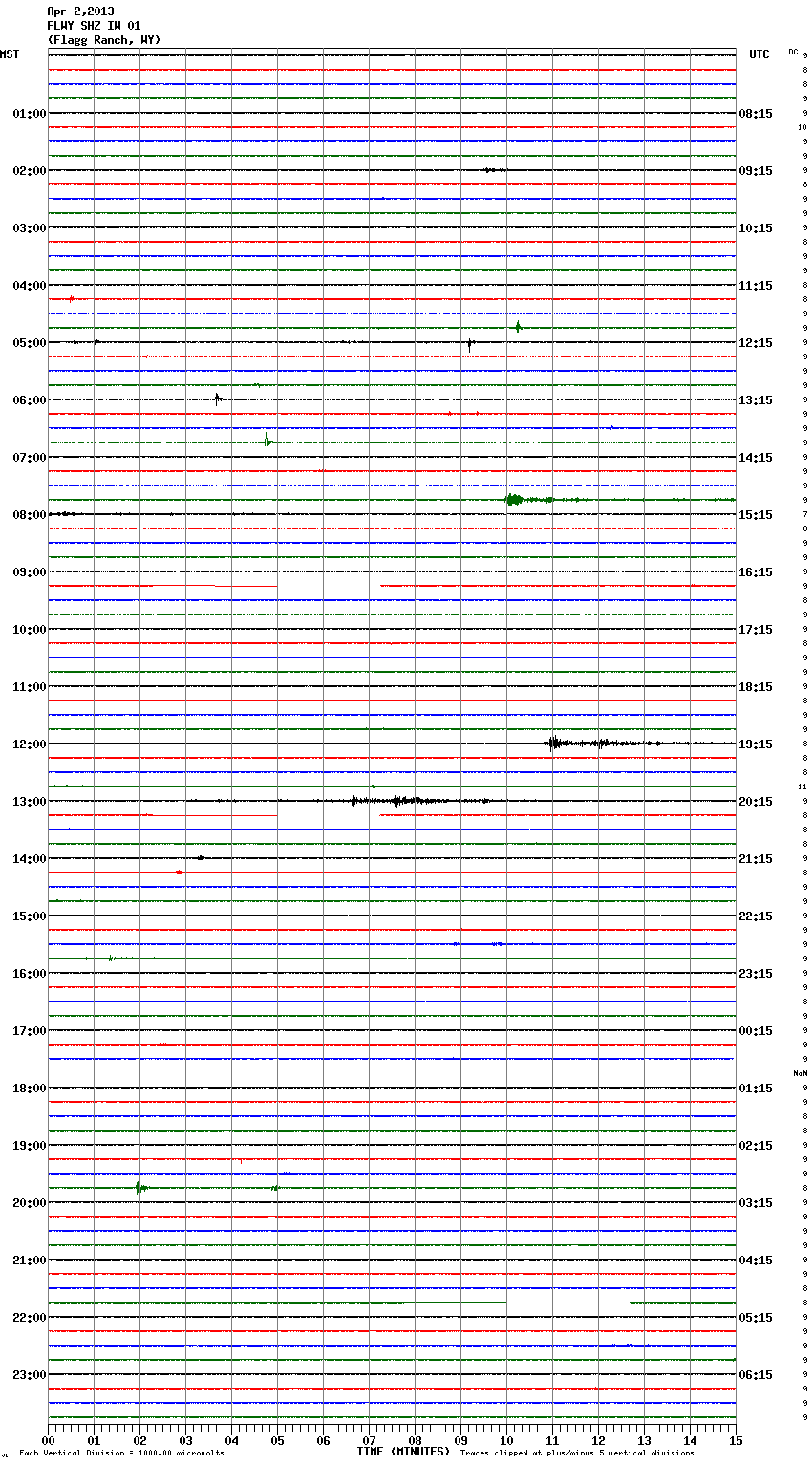This screenshot has height=1466, width=812.
Task: Click the "23:15" UTC time label
Action: point(756,974)
